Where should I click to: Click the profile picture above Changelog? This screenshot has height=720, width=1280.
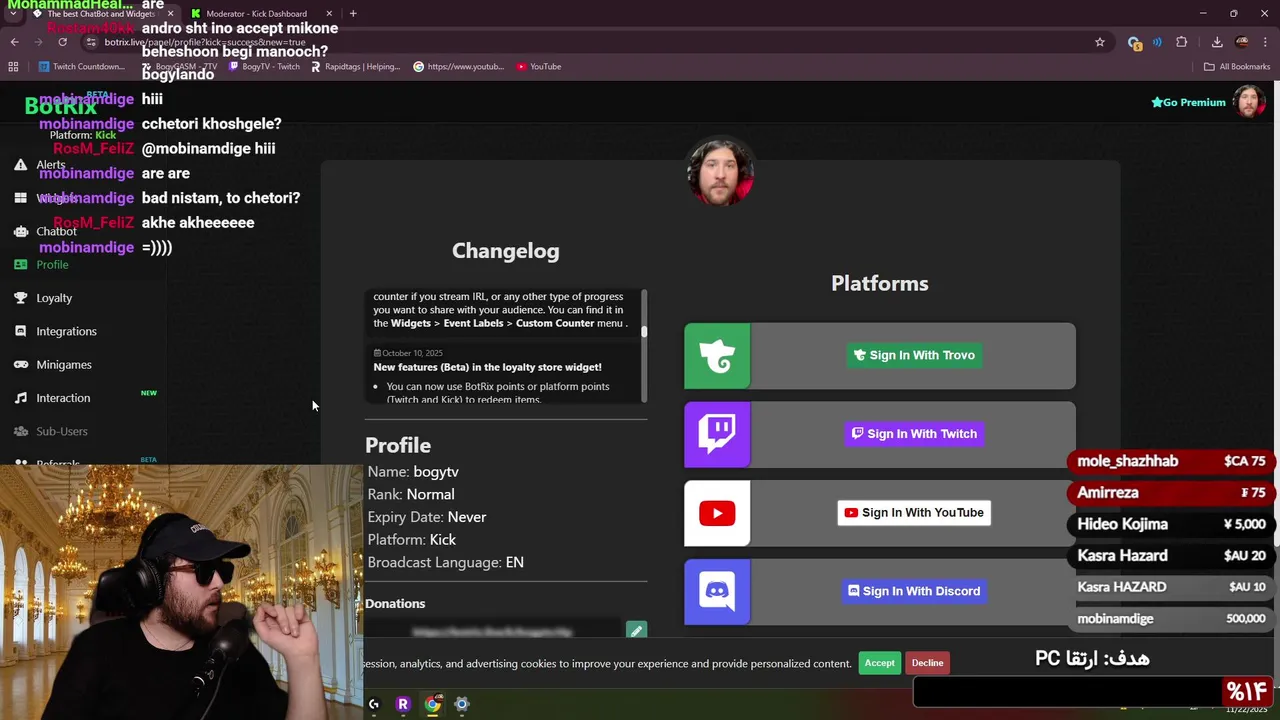tap(720, 172)
